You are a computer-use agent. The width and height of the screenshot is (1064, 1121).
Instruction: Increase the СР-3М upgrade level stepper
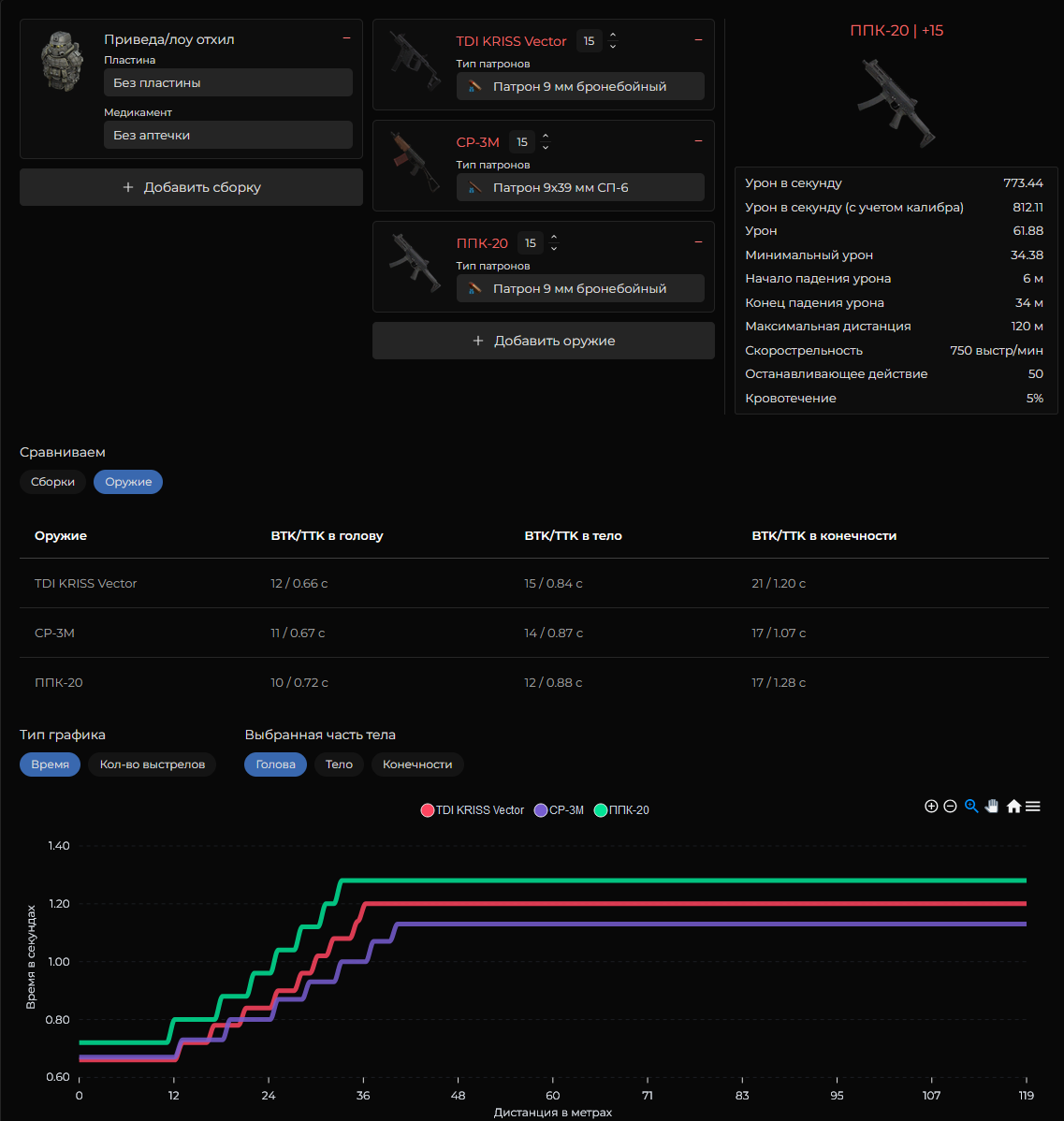[546, 136]
